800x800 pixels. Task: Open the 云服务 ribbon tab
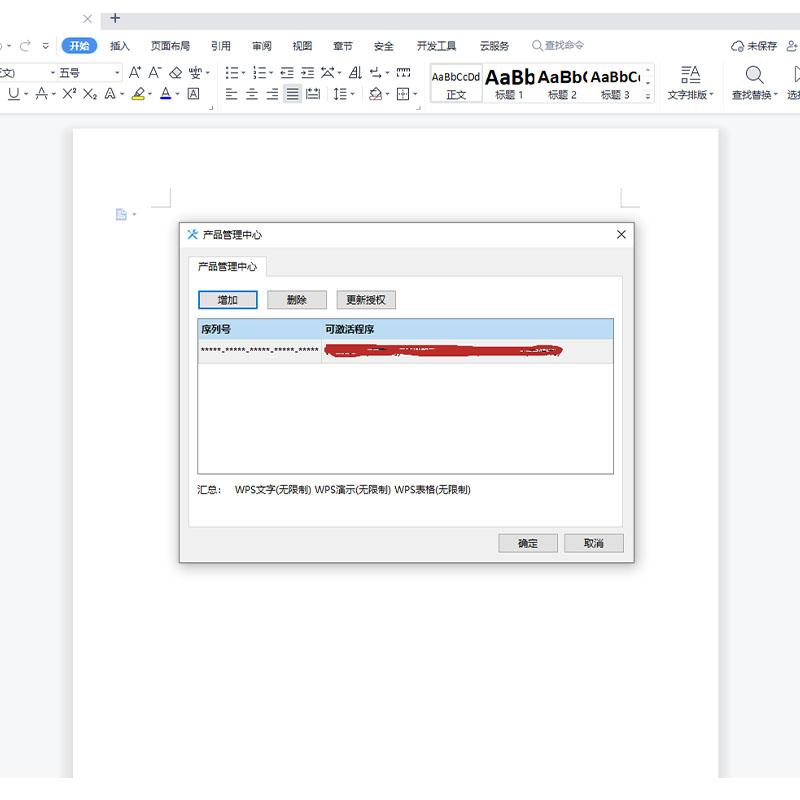[494, 46]
